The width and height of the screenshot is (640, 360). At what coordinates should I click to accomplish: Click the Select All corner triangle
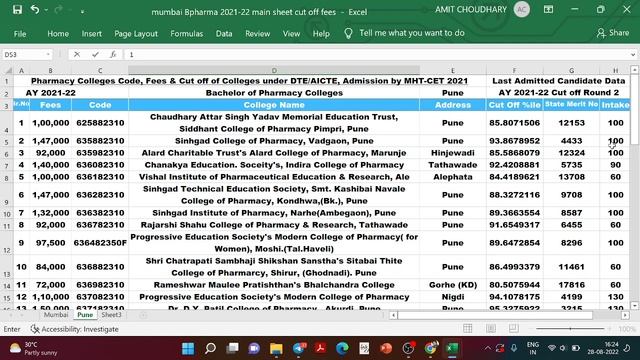coord(7,70)
